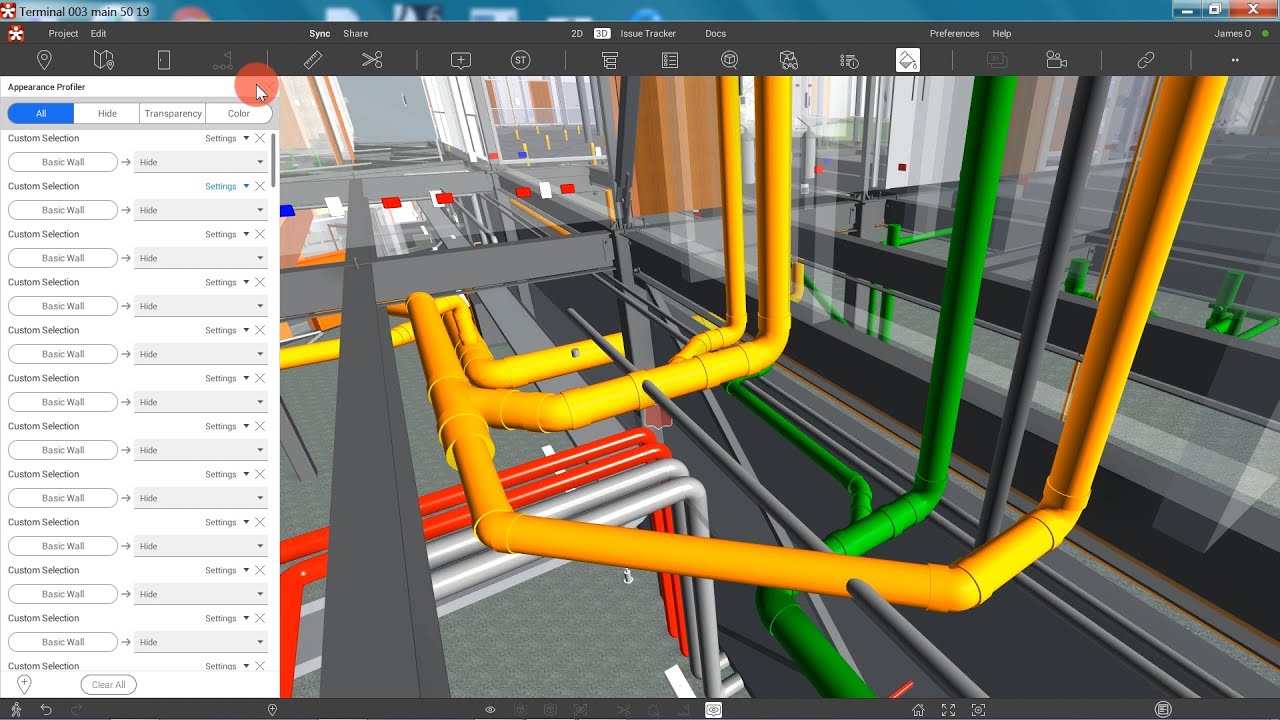
Task: Open the Help menu
Action: pos(1001,33)
